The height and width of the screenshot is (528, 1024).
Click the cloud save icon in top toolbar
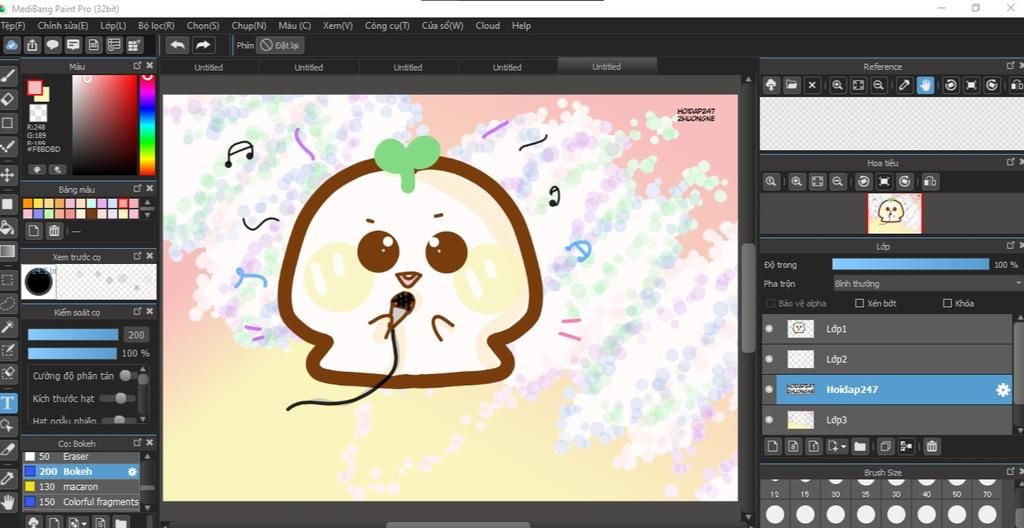pos(12,45)
